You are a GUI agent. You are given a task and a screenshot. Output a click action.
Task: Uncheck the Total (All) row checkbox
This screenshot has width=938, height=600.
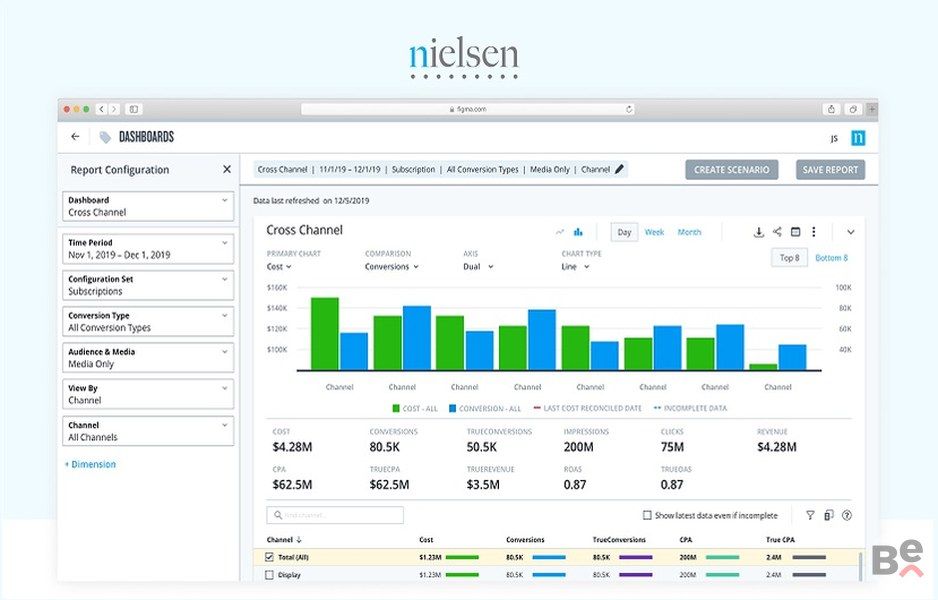[x=269, y=557]
